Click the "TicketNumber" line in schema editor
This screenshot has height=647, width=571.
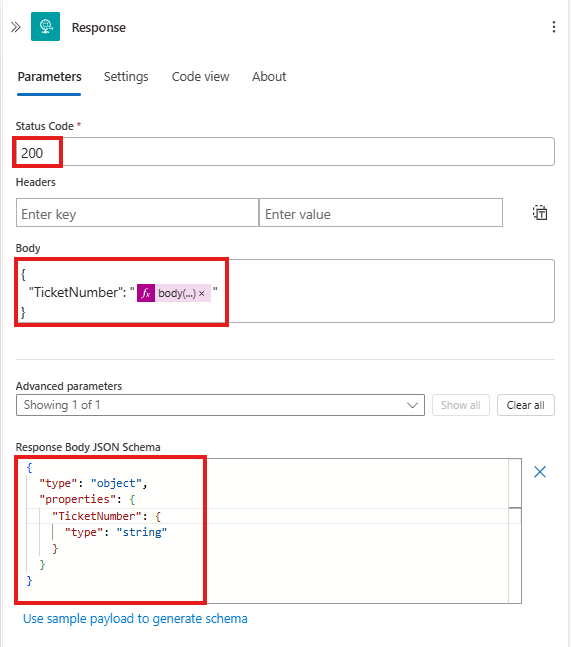point(106,516)
